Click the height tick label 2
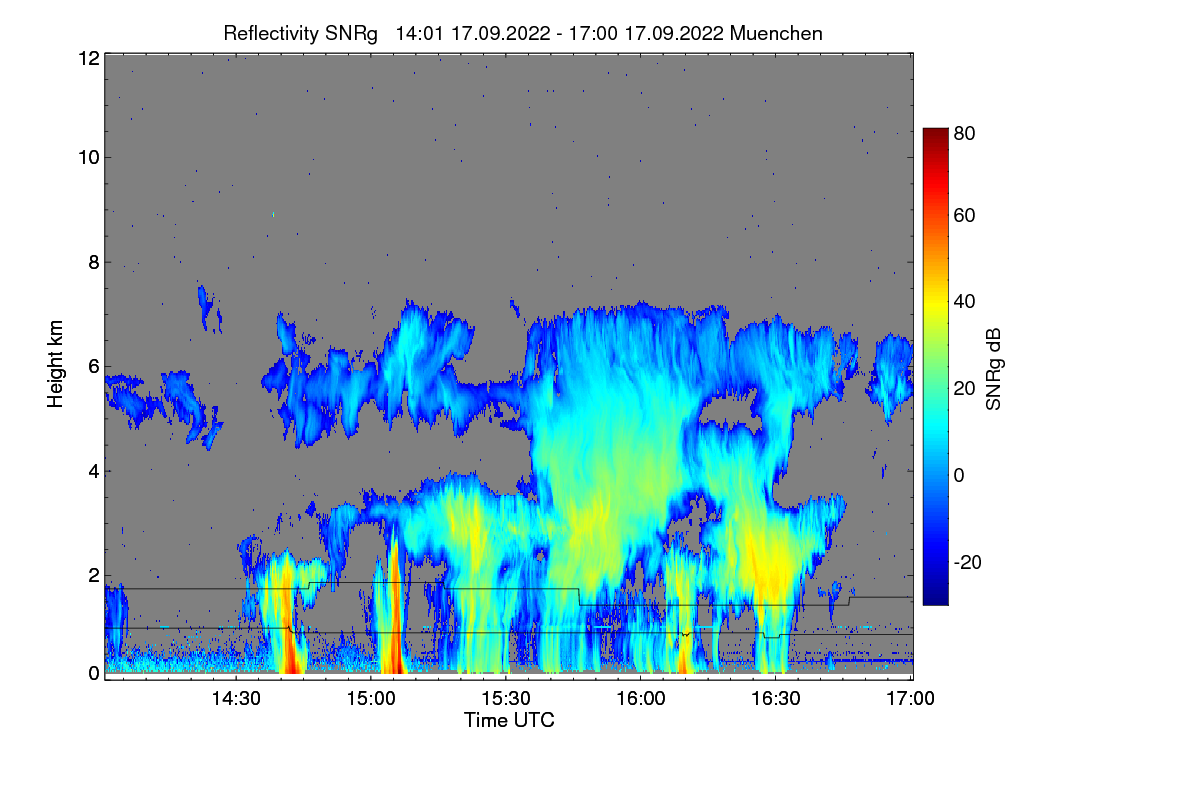1200x800 pixels. pos(93,575)
